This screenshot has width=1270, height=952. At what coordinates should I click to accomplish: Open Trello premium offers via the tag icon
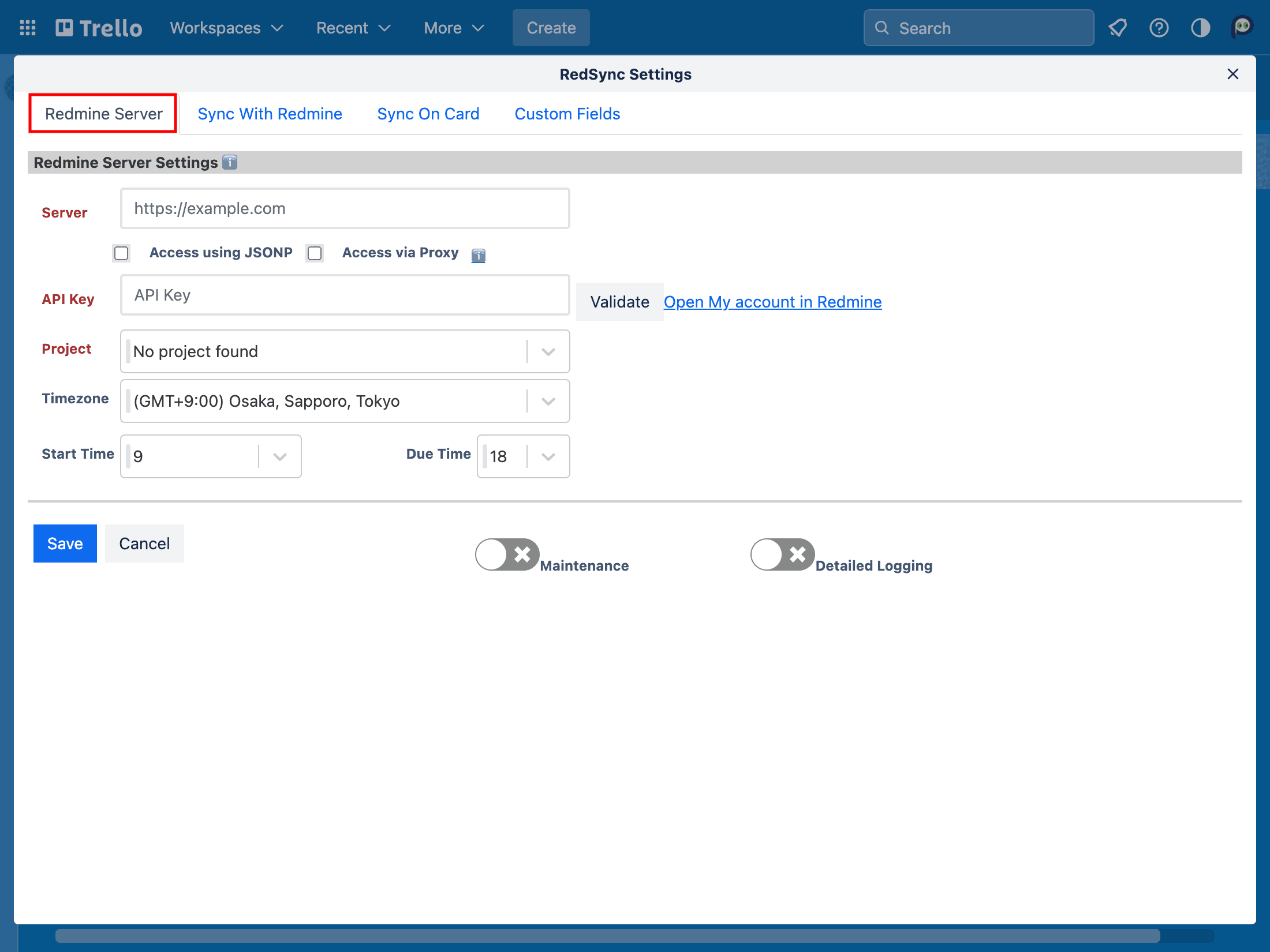pyautogui.click(x=1118, y=27)
